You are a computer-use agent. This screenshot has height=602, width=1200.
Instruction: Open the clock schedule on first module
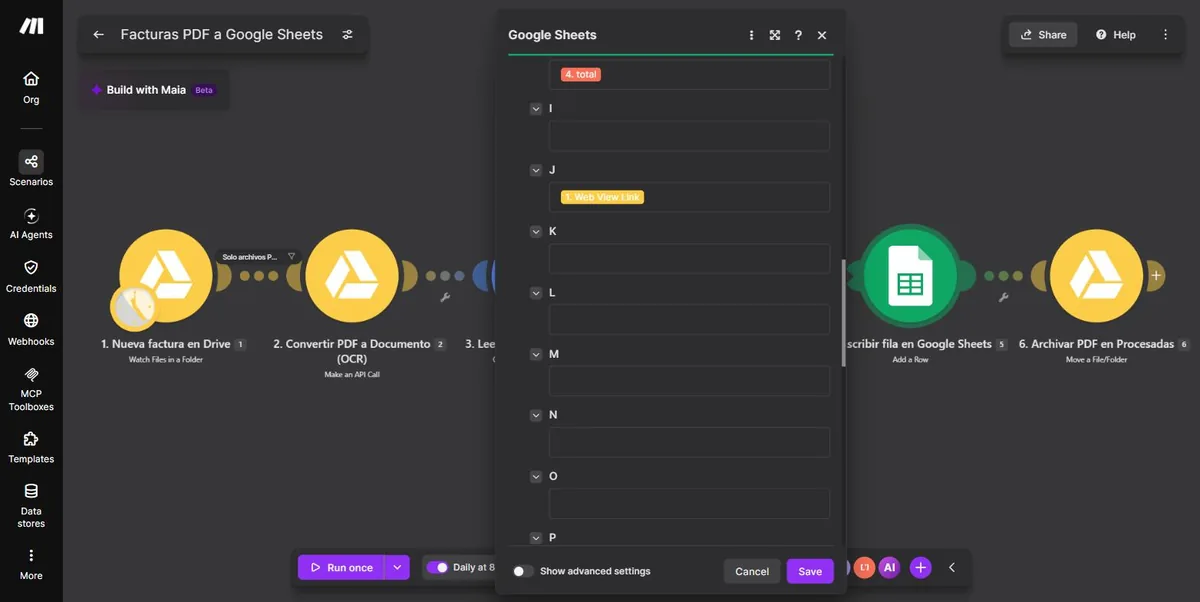click(x=133, y=308)
